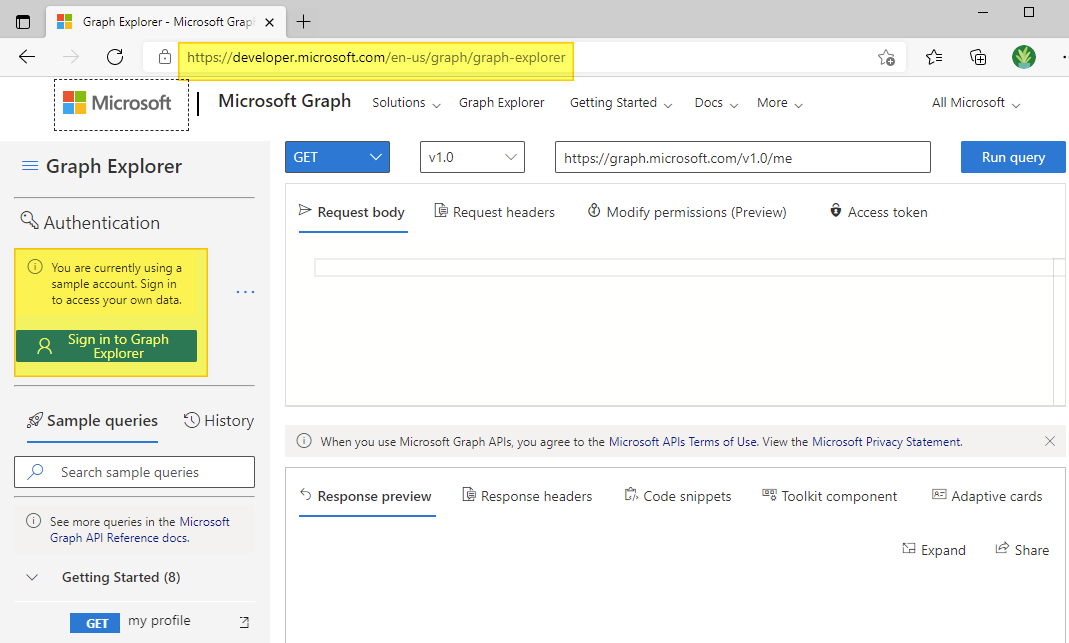Open the browser Favorites star icon
Screen dimensions: 1069x643
933,57
